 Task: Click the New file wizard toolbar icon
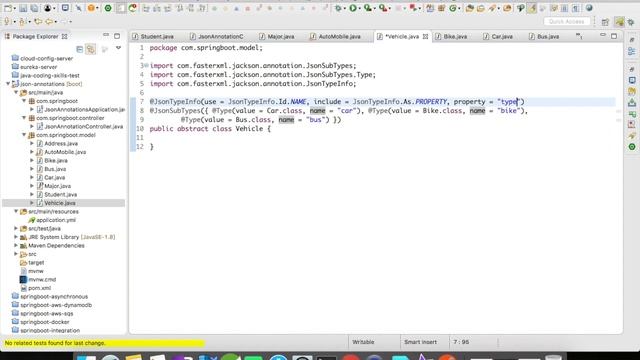tap(8, 8)
